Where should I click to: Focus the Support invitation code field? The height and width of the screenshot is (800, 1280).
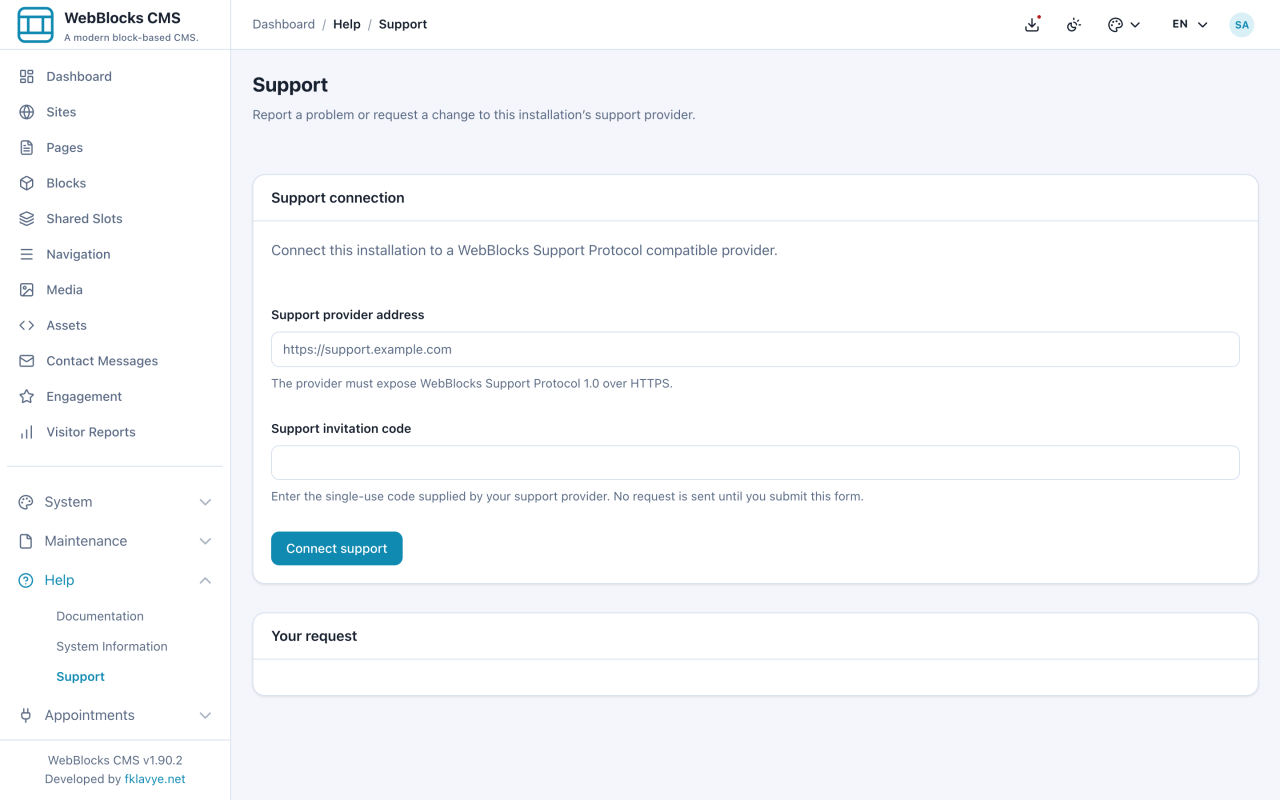755,462
